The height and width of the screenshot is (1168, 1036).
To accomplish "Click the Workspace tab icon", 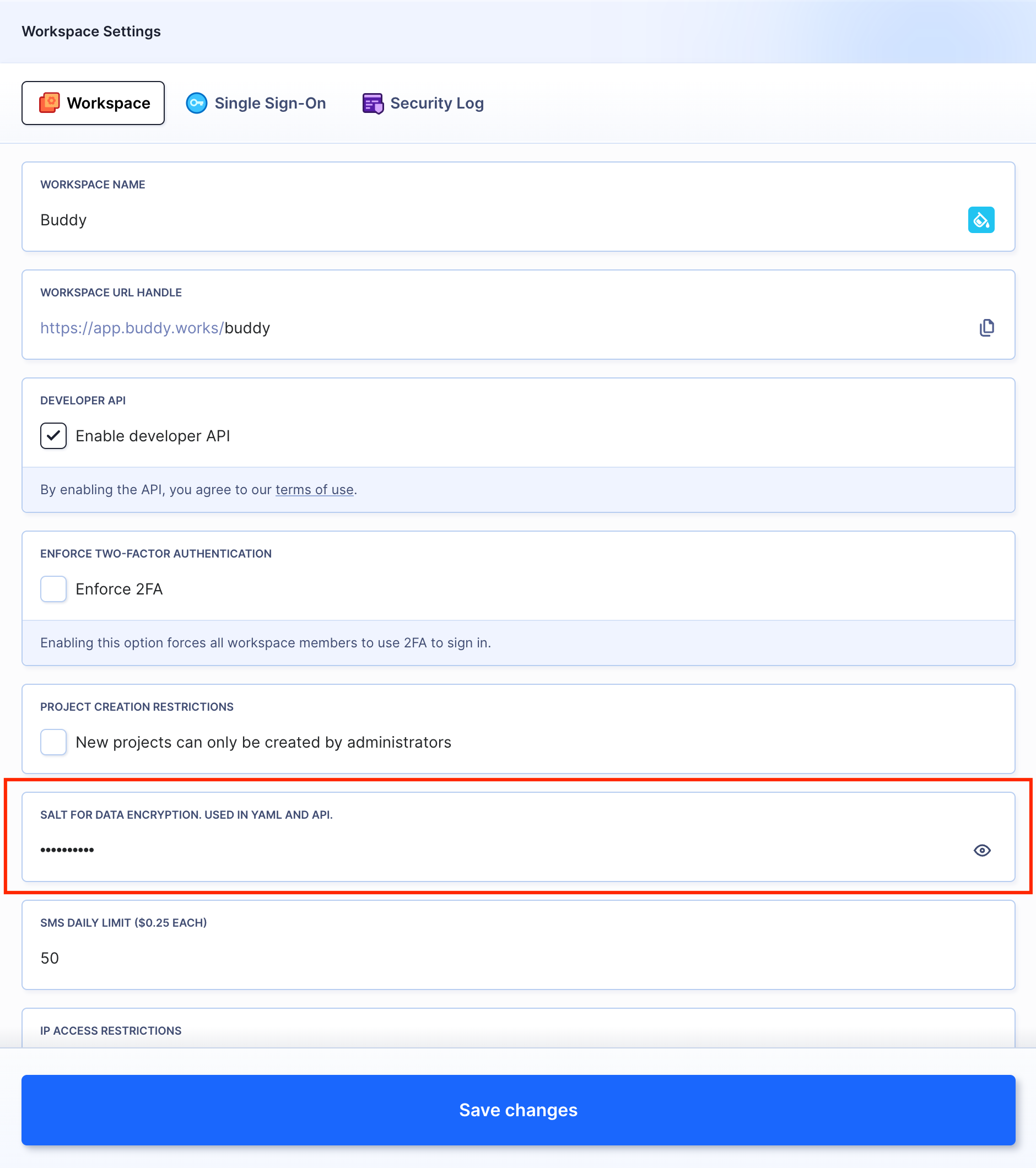I will pyautogui.click(x=49, y=103).
